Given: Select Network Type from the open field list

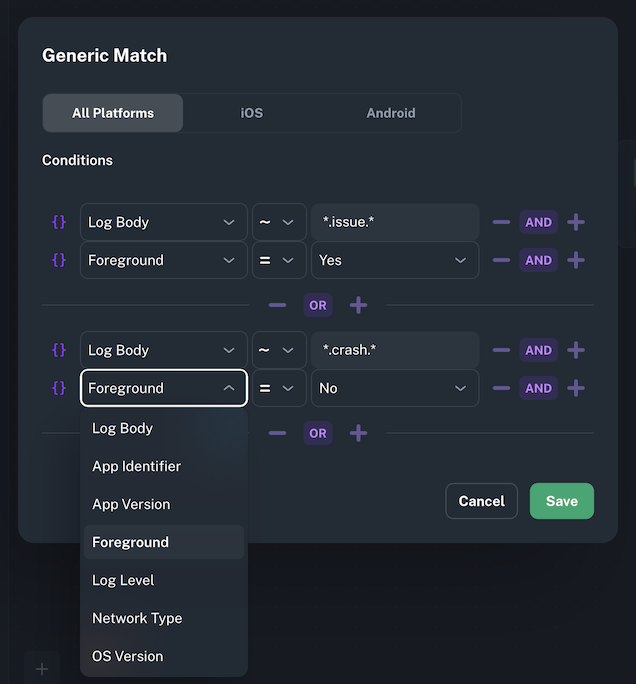Looking at the screenshot, I should [137, 618].
